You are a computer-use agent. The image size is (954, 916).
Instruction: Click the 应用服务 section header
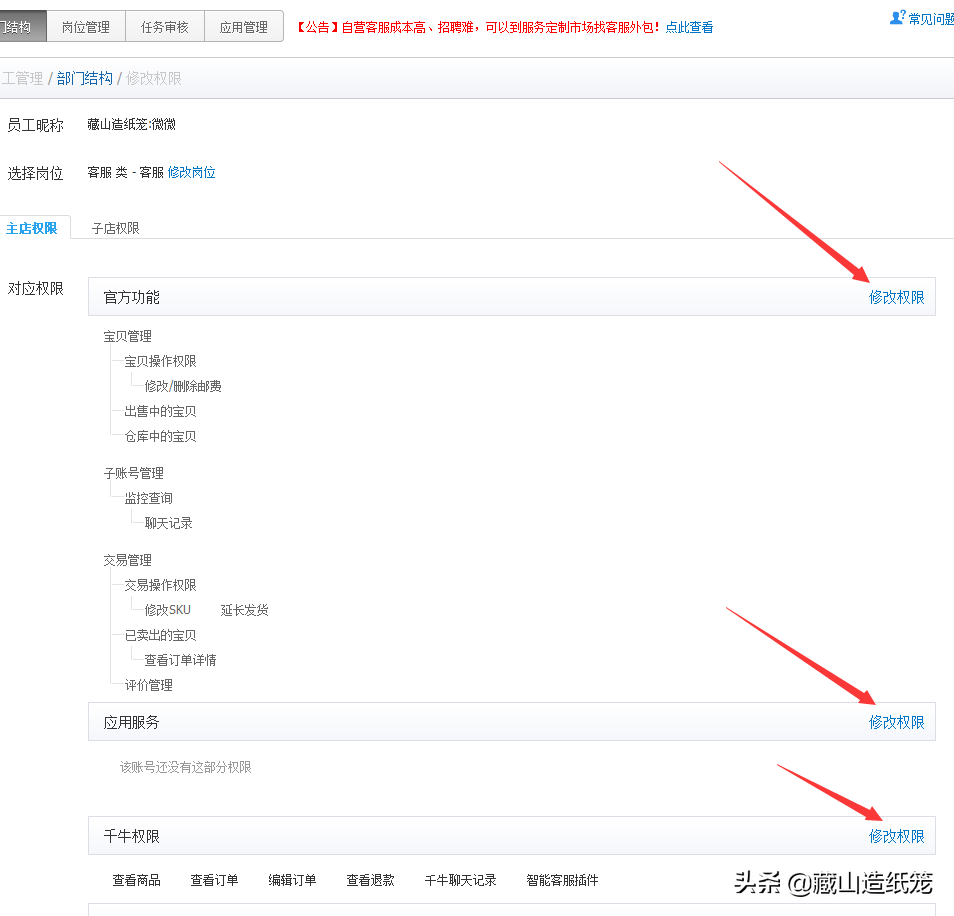[512, 722]
